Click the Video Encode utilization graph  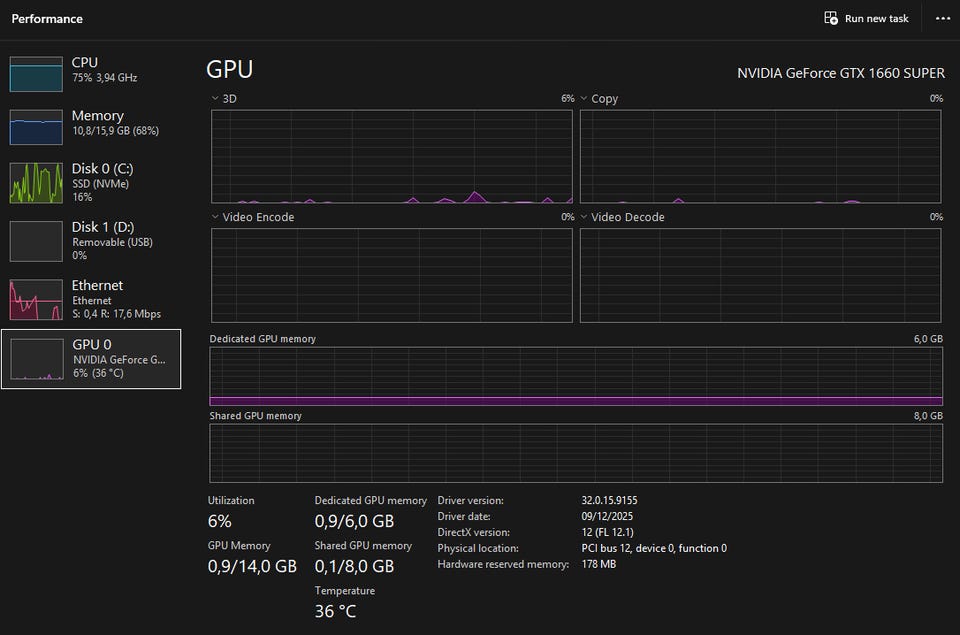[392, 276]
